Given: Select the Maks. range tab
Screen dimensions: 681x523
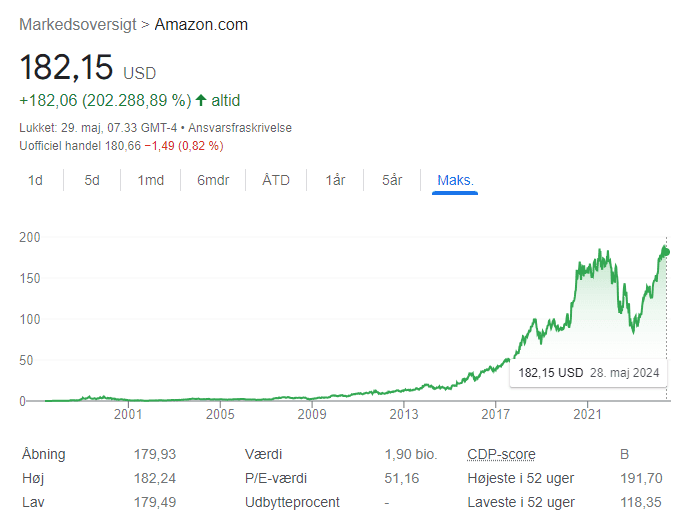Looking at the screenshot, I should (455, 180).
